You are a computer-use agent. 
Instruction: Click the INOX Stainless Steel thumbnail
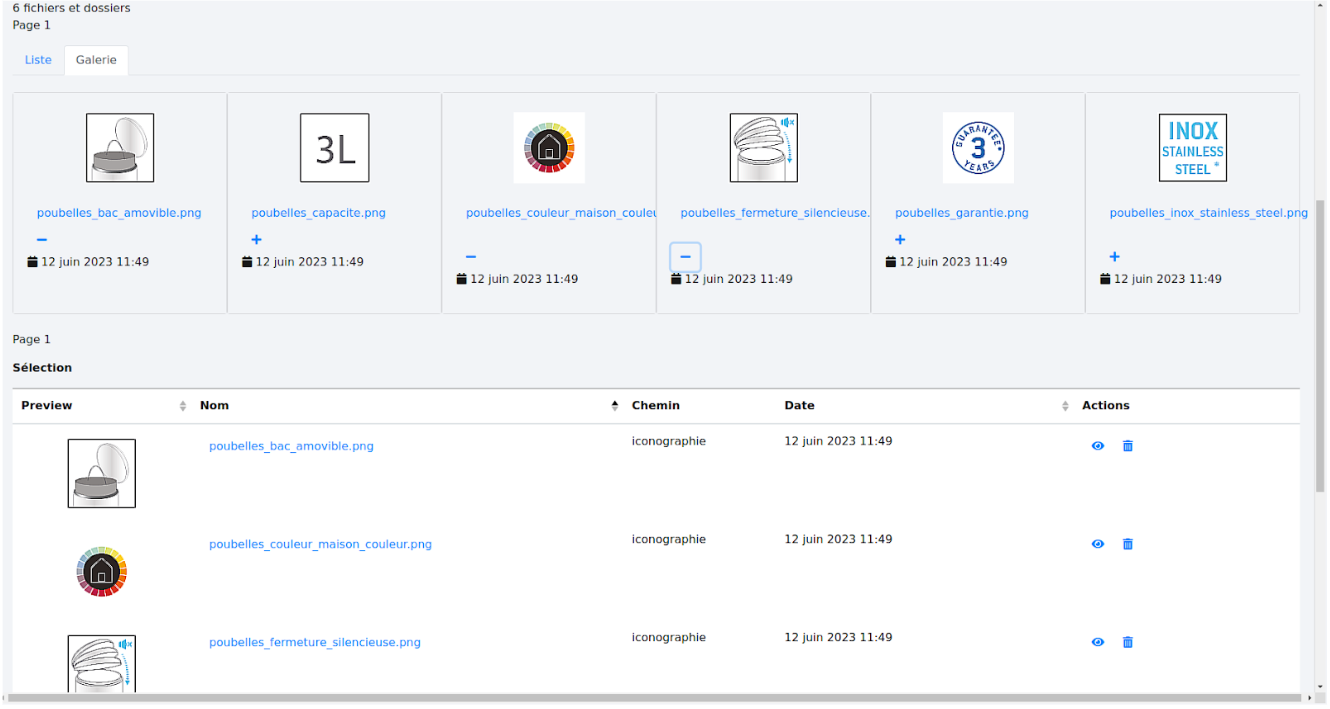1192,148
